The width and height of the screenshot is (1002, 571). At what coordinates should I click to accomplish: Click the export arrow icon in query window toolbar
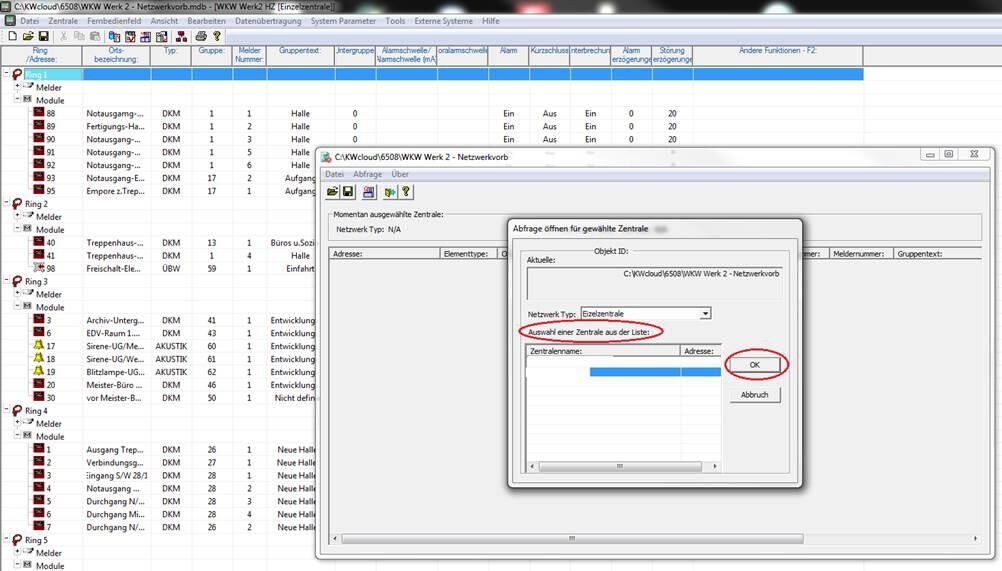pyautogui.click(x=390, y=192)
